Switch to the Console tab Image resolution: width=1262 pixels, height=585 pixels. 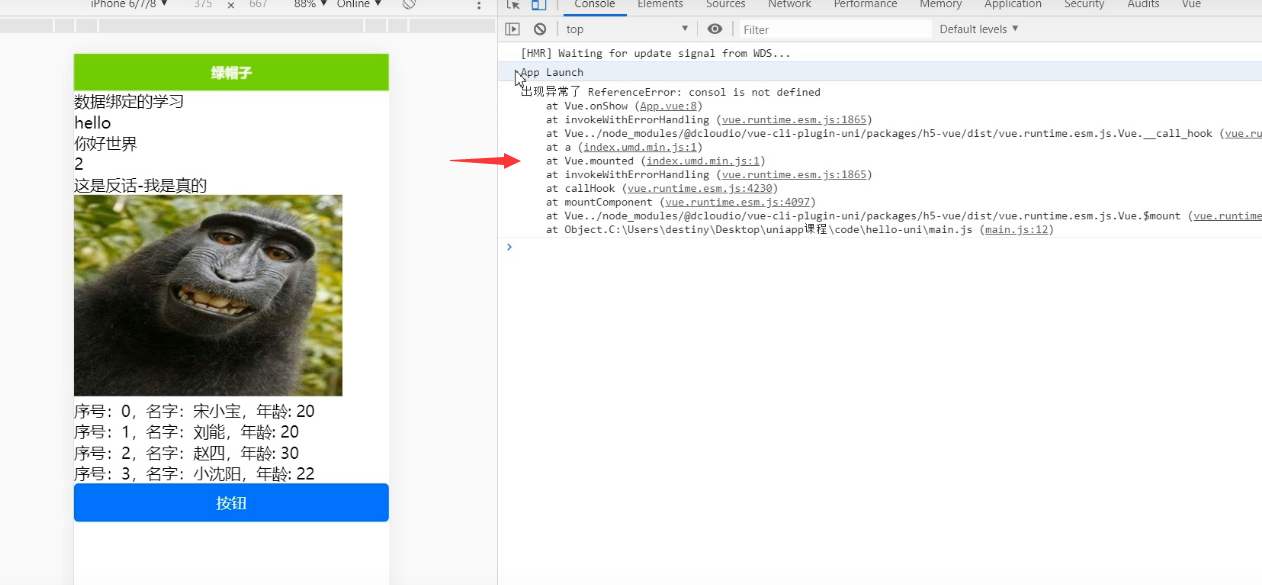pos(594,4)
